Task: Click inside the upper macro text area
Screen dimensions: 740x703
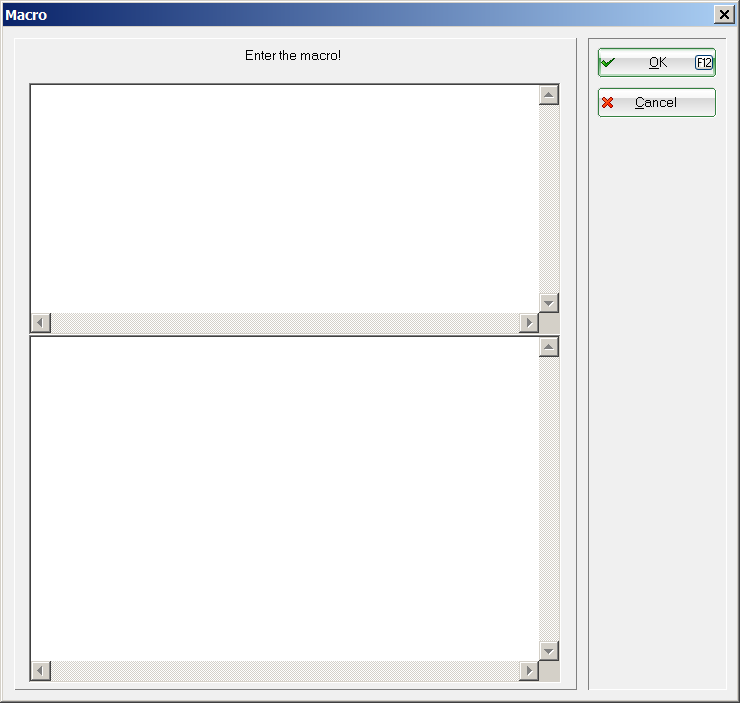Action: coord(285,199)
